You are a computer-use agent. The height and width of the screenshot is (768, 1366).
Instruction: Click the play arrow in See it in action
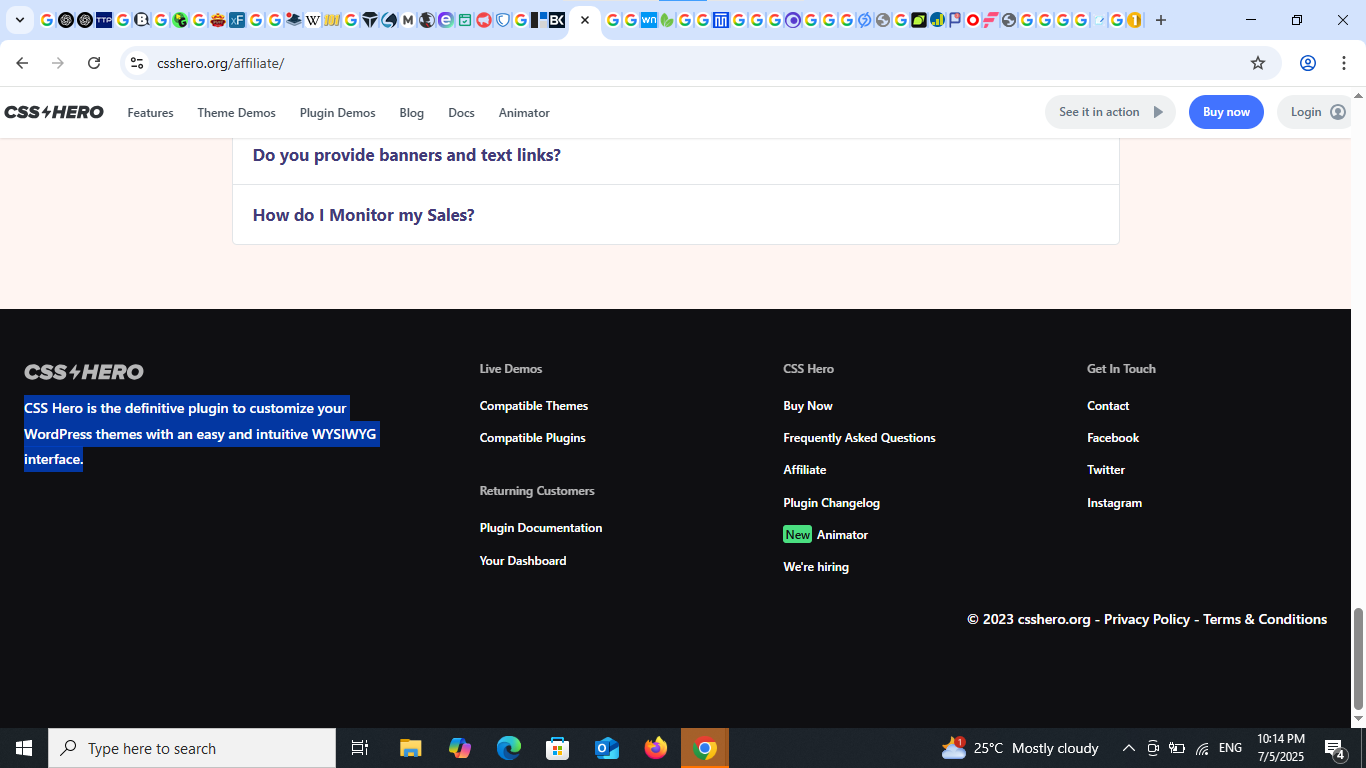click(x=1158, y=112)
